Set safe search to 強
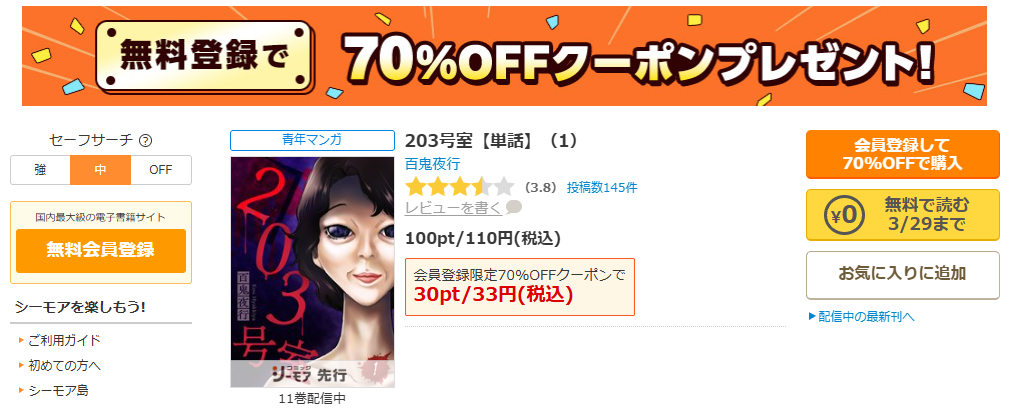This screenshot has width=1011, height=408. (x=40, y=170)
